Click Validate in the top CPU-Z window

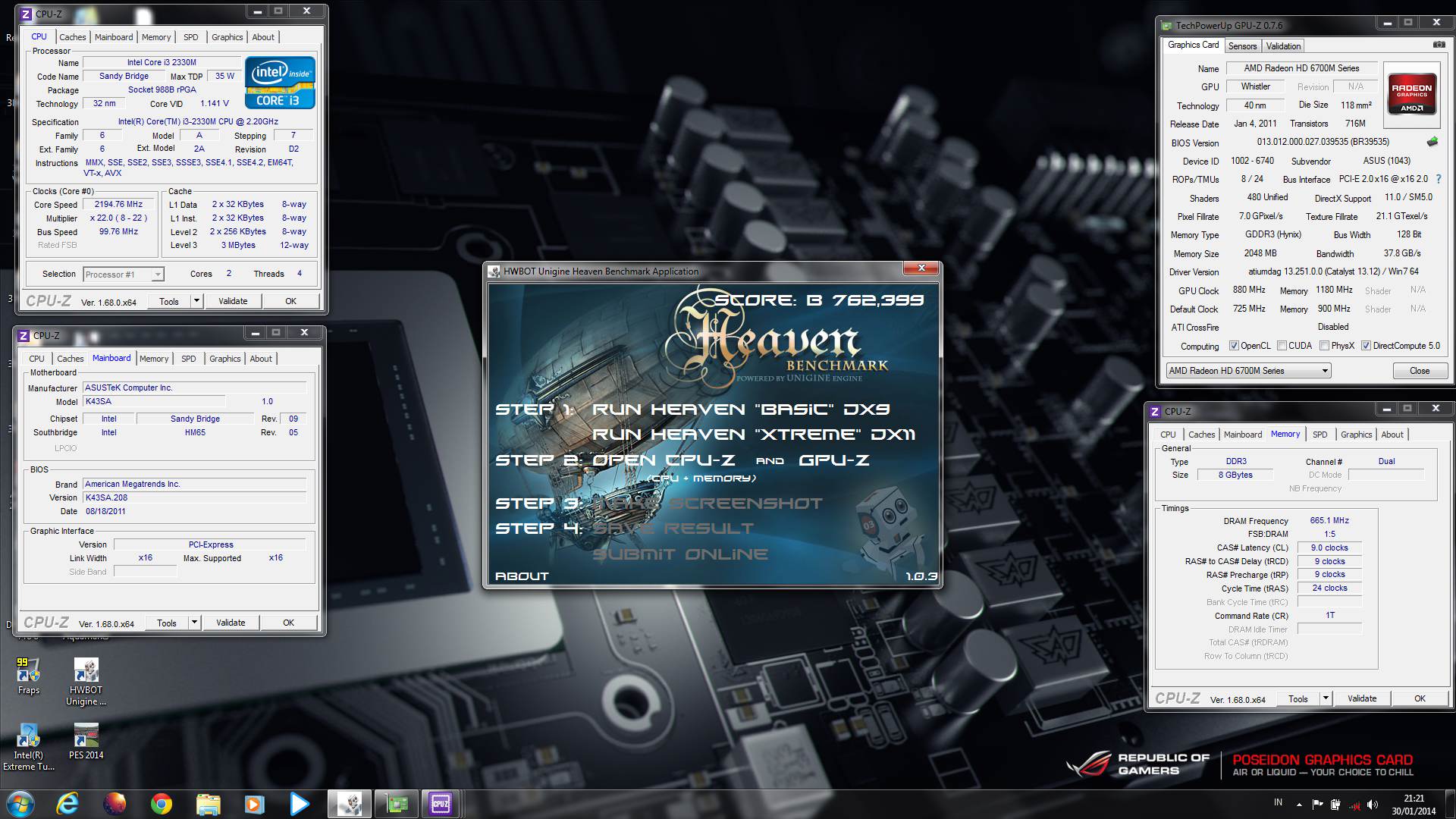point(233,301)
